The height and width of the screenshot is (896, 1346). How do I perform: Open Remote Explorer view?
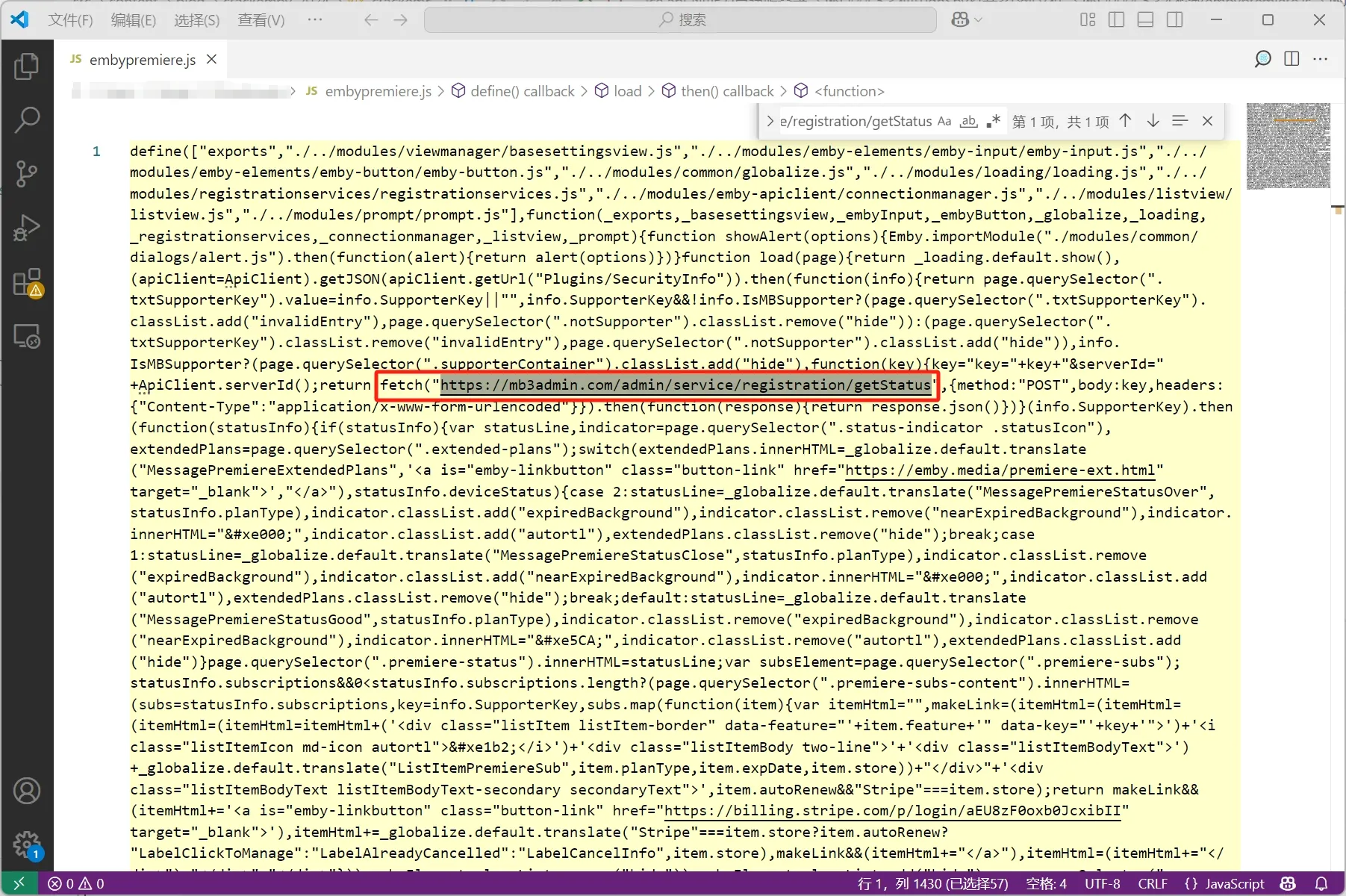27,337
